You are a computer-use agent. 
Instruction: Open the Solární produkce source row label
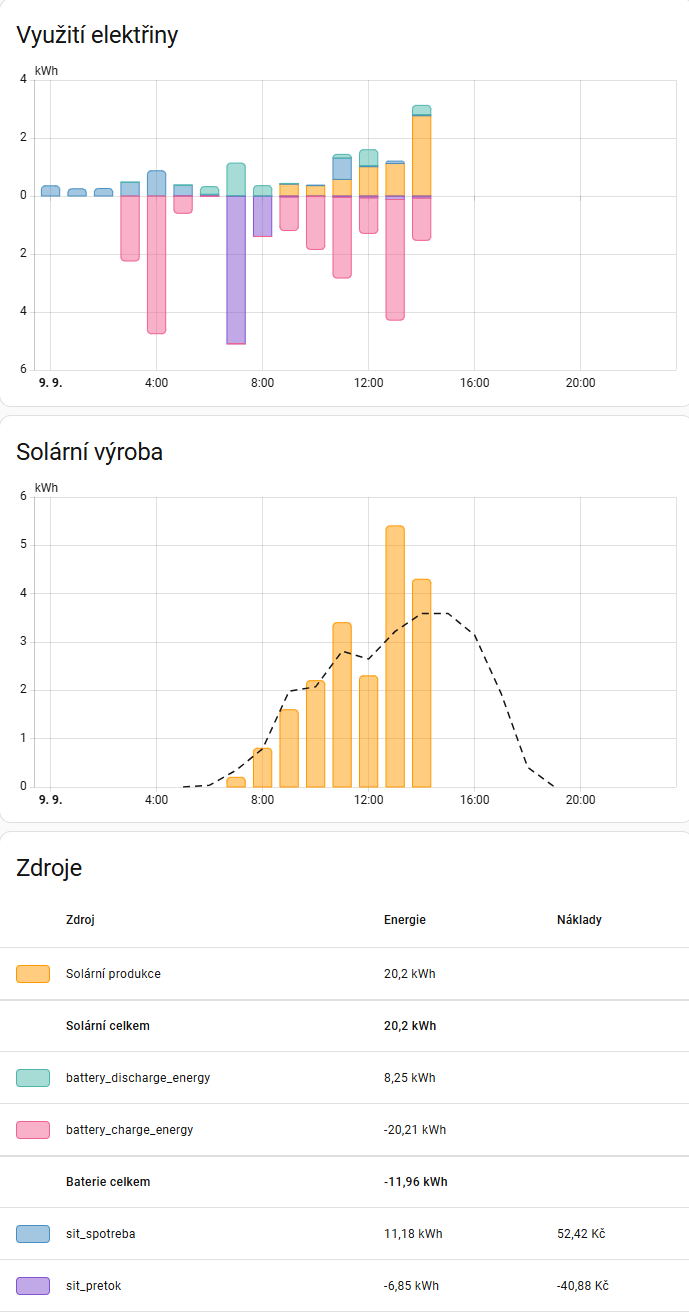pyautogui.click(x=113, y=974)
